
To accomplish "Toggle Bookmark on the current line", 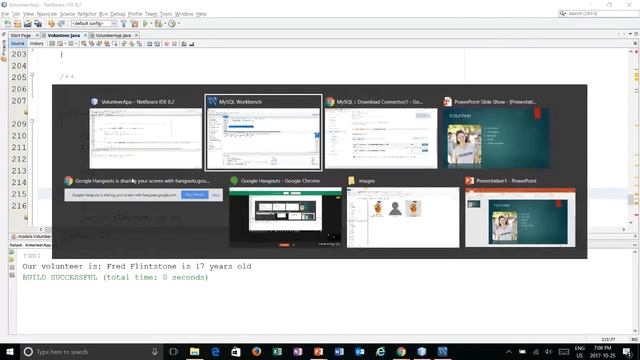I will 140,44.
